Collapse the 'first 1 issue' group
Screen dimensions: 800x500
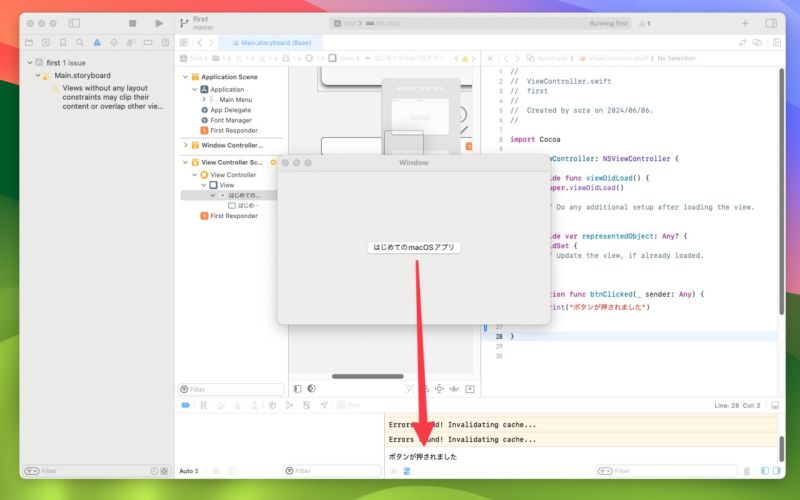pyautogui.click(x=30, y=62)
